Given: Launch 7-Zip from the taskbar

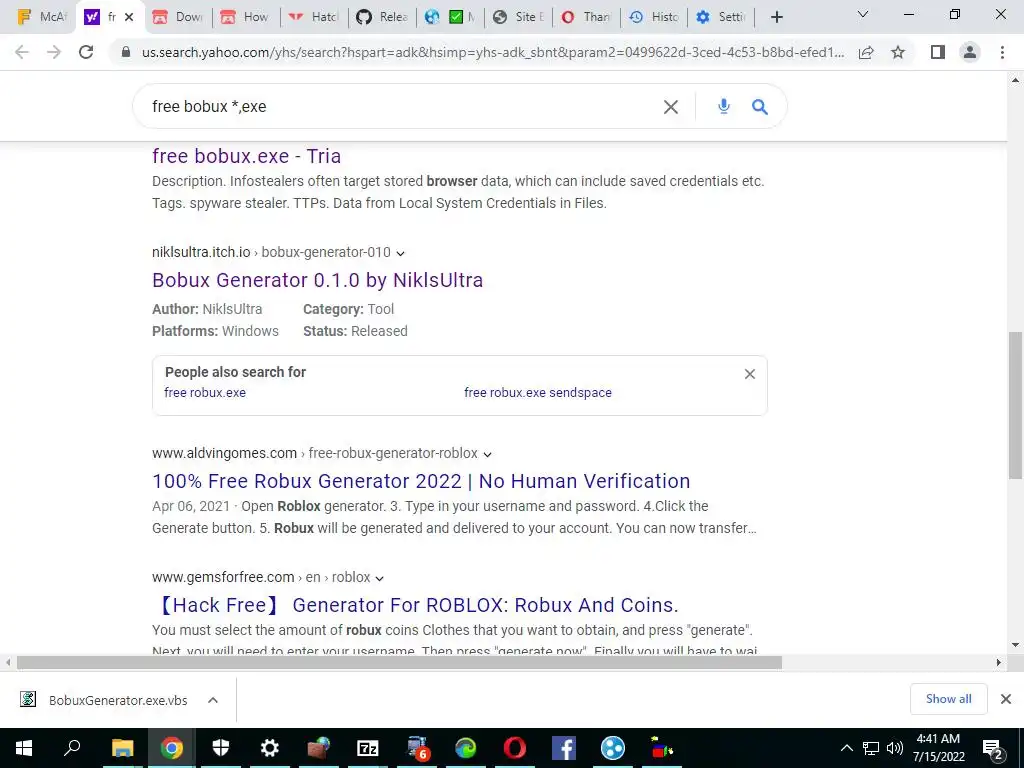Looking at the screenshot, I should coord(368,748).
